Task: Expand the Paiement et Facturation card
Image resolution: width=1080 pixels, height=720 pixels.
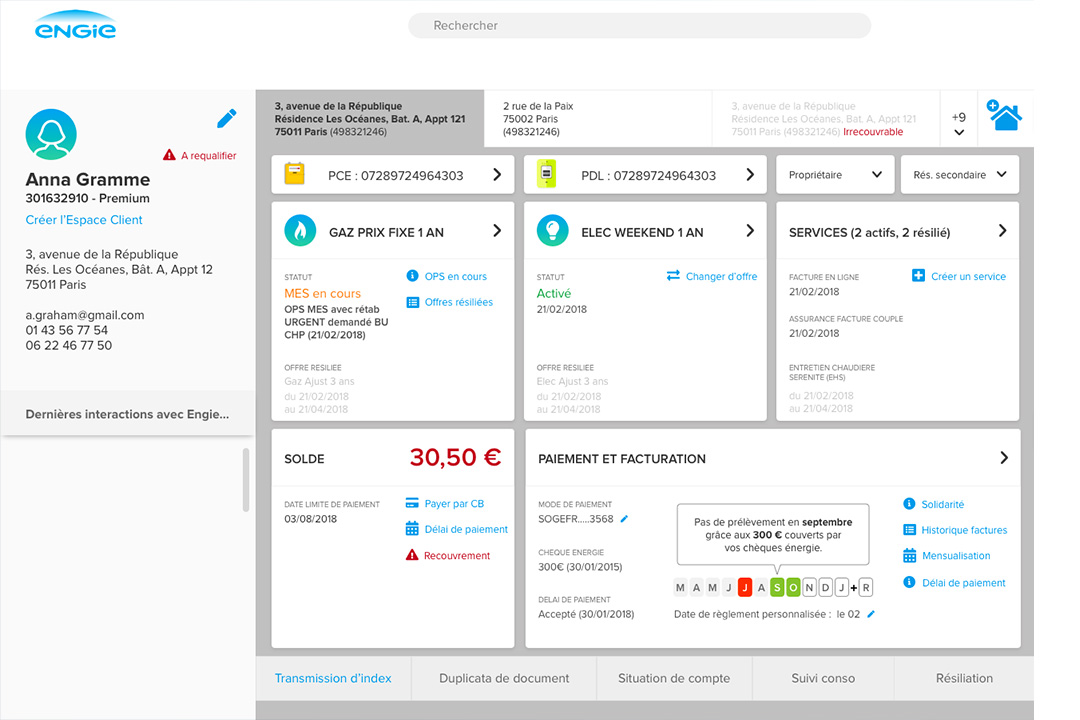Action: click(x=1004, y=457)
